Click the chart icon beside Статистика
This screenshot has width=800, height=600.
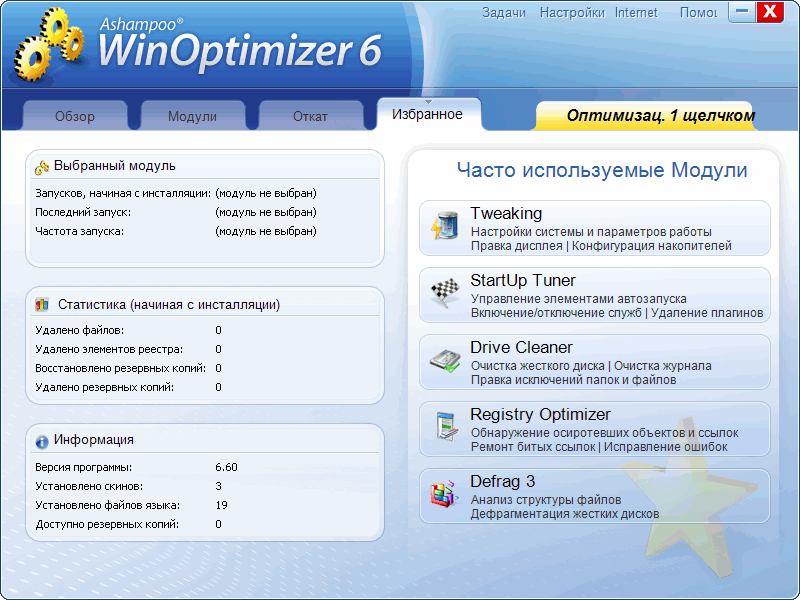[x=42, y=305]
